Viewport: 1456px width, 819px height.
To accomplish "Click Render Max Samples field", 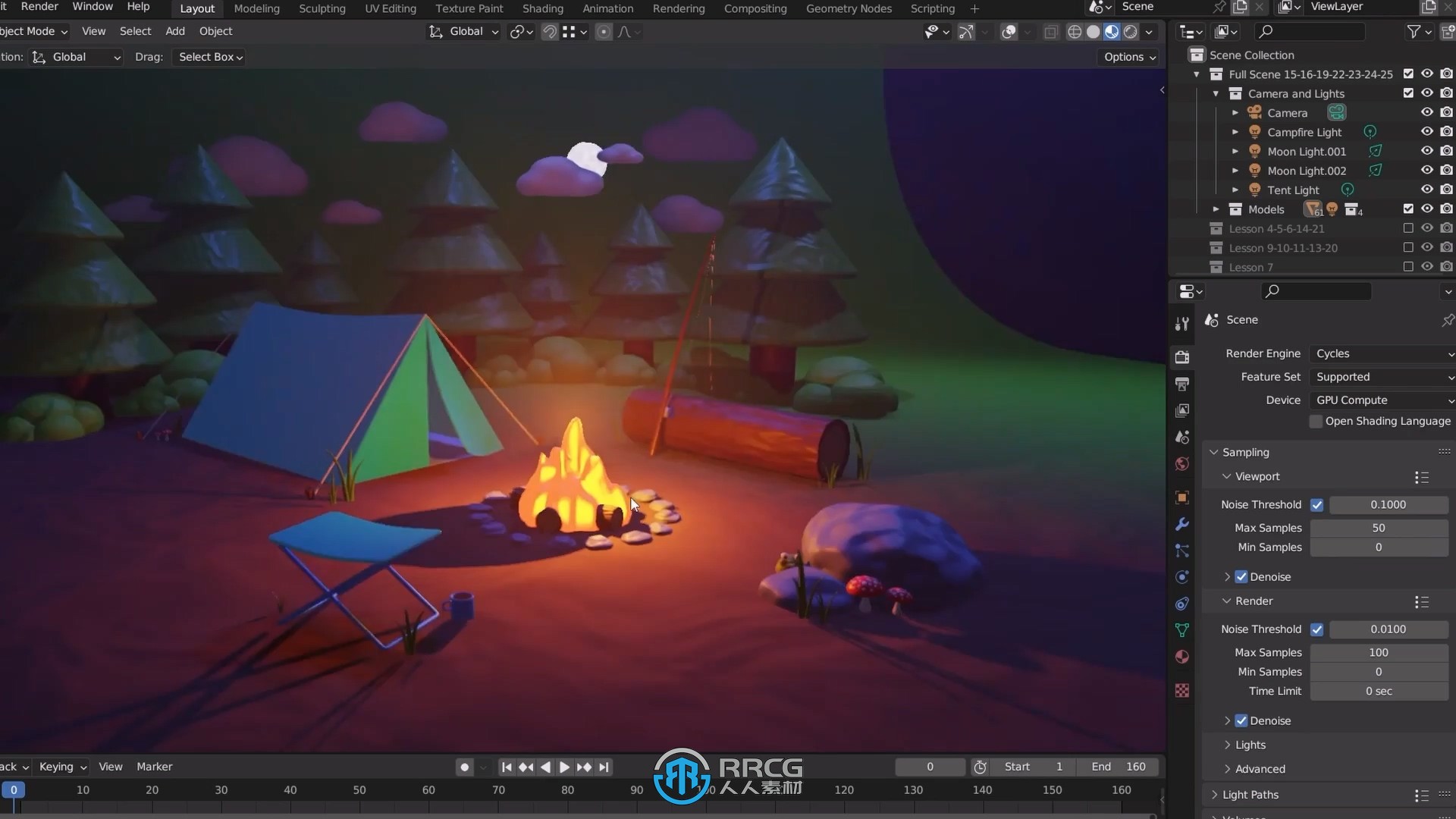I will point(1379,653).
